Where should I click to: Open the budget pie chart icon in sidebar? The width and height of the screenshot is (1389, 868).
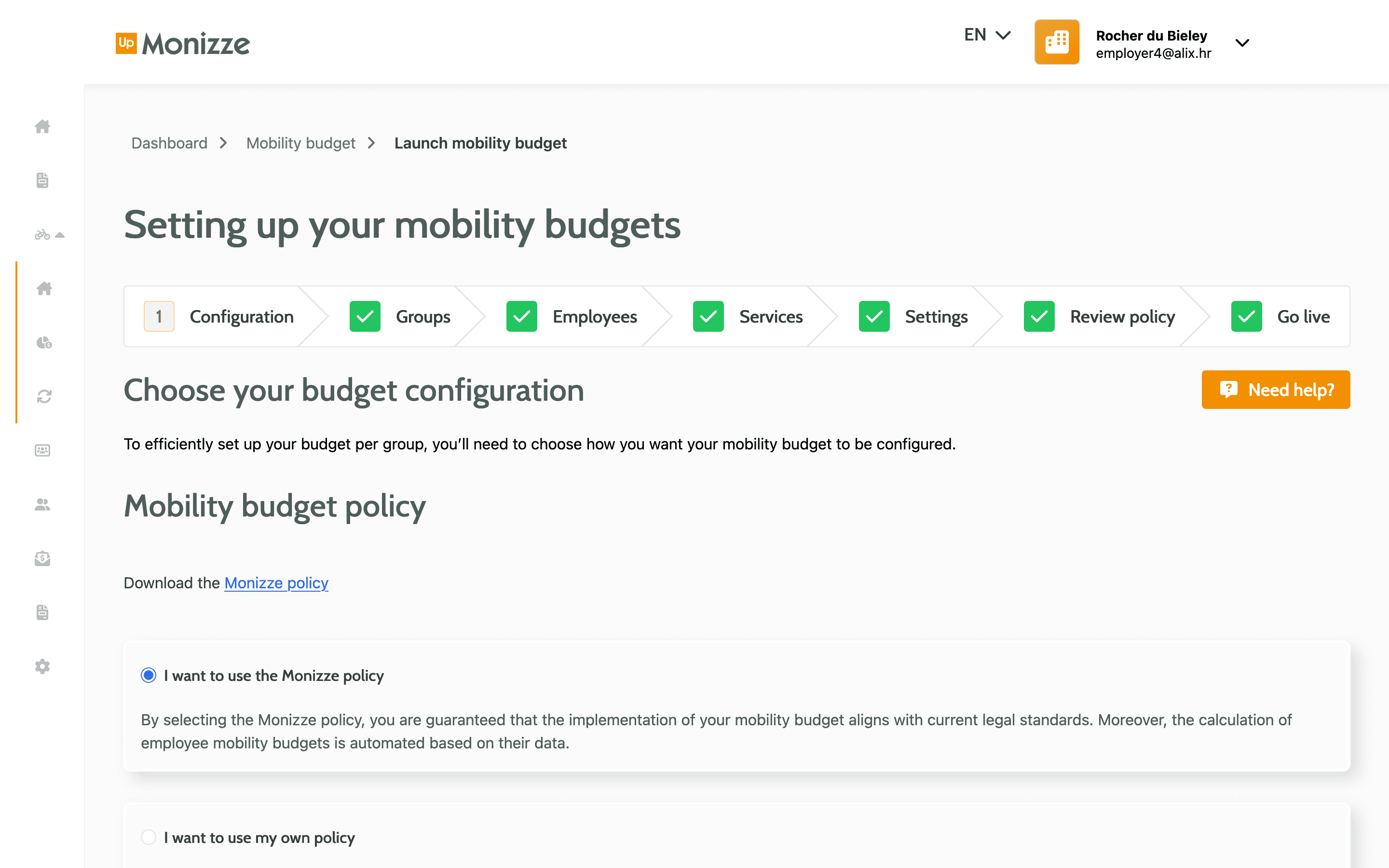coord(42,343)
